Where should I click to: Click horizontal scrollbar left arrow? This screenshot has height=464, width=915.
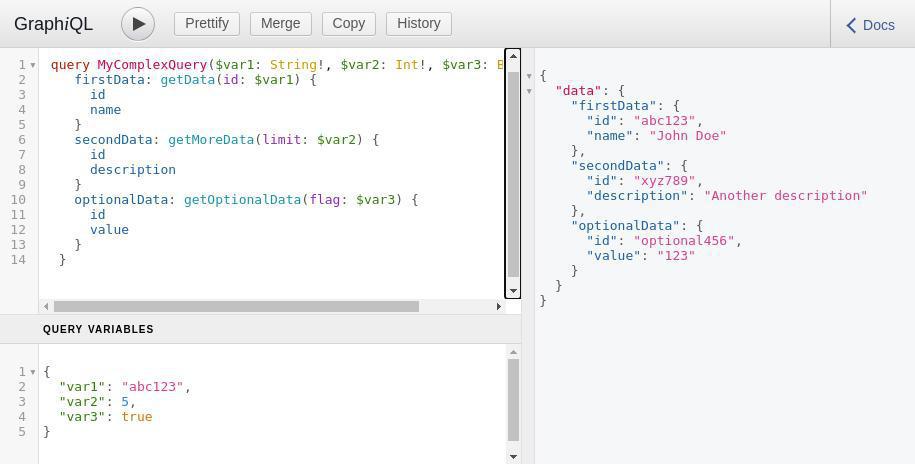click(x=46, y=306)
